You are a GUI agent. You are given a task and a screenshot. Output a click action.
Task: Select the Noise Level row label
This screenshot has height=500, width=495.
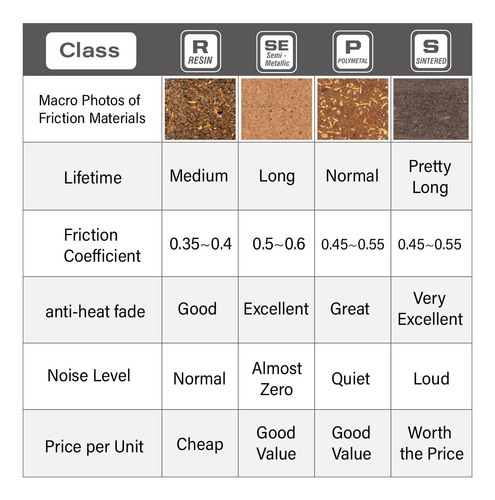89,375
